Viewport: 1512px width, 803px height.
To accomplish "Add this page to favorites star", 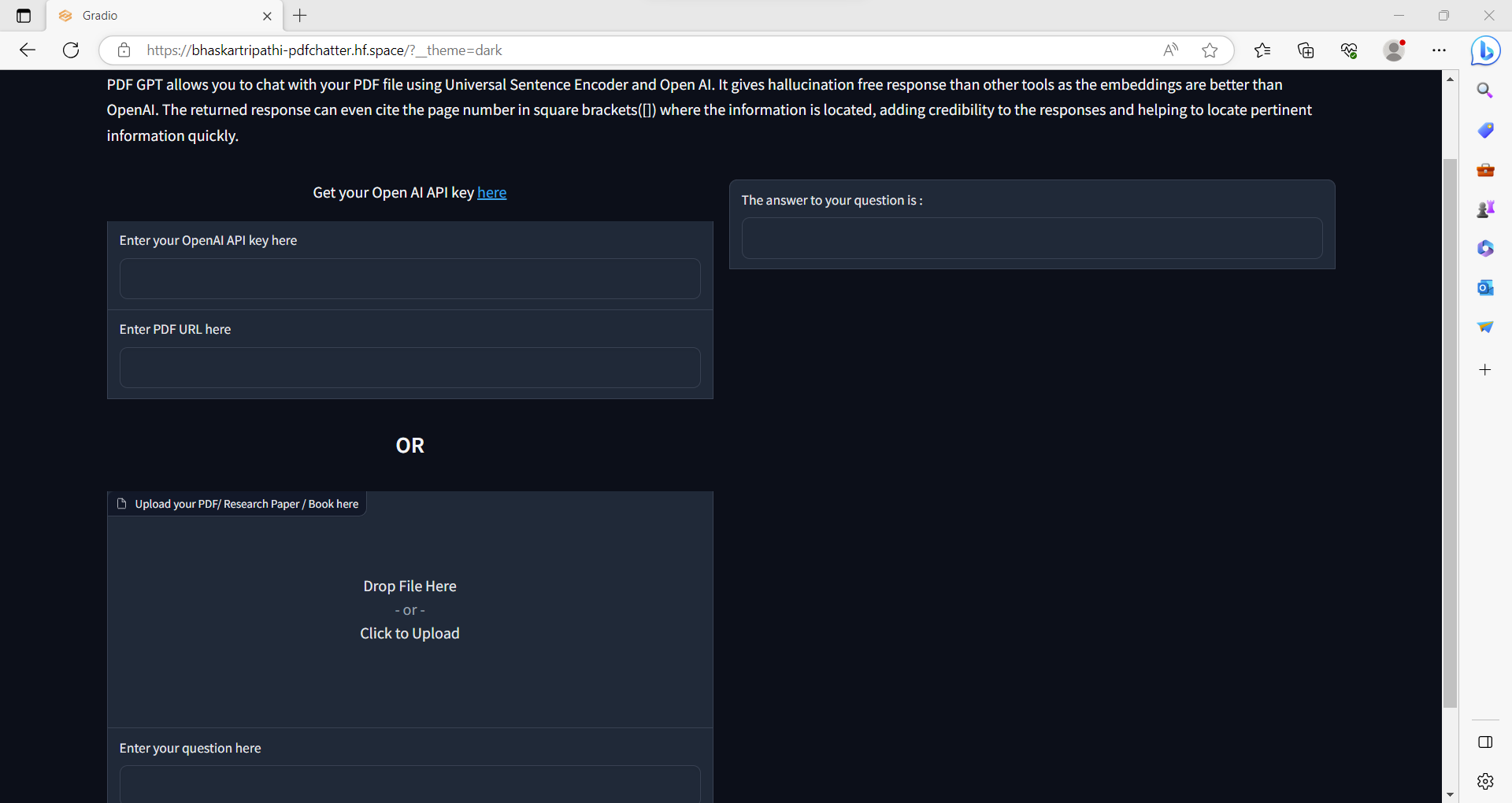I will coord(1210,50).
